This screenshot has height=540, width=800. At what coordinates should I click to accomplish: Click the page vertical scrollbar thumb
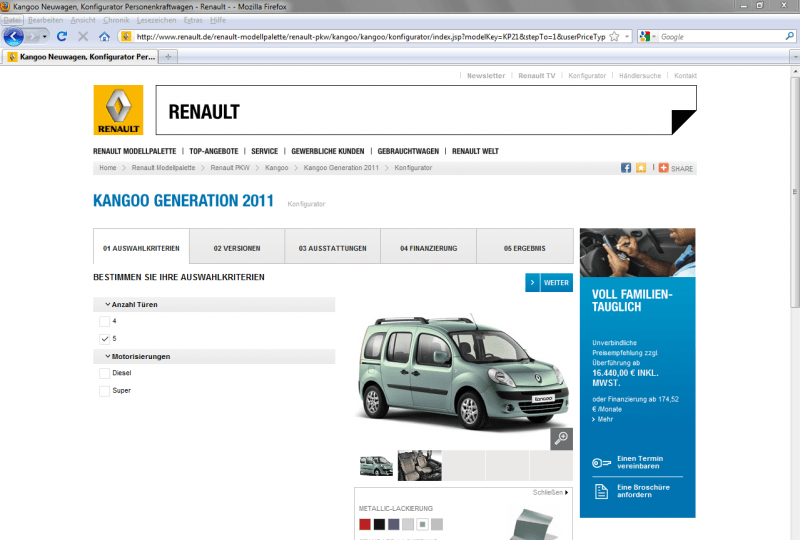coord(795,192)
